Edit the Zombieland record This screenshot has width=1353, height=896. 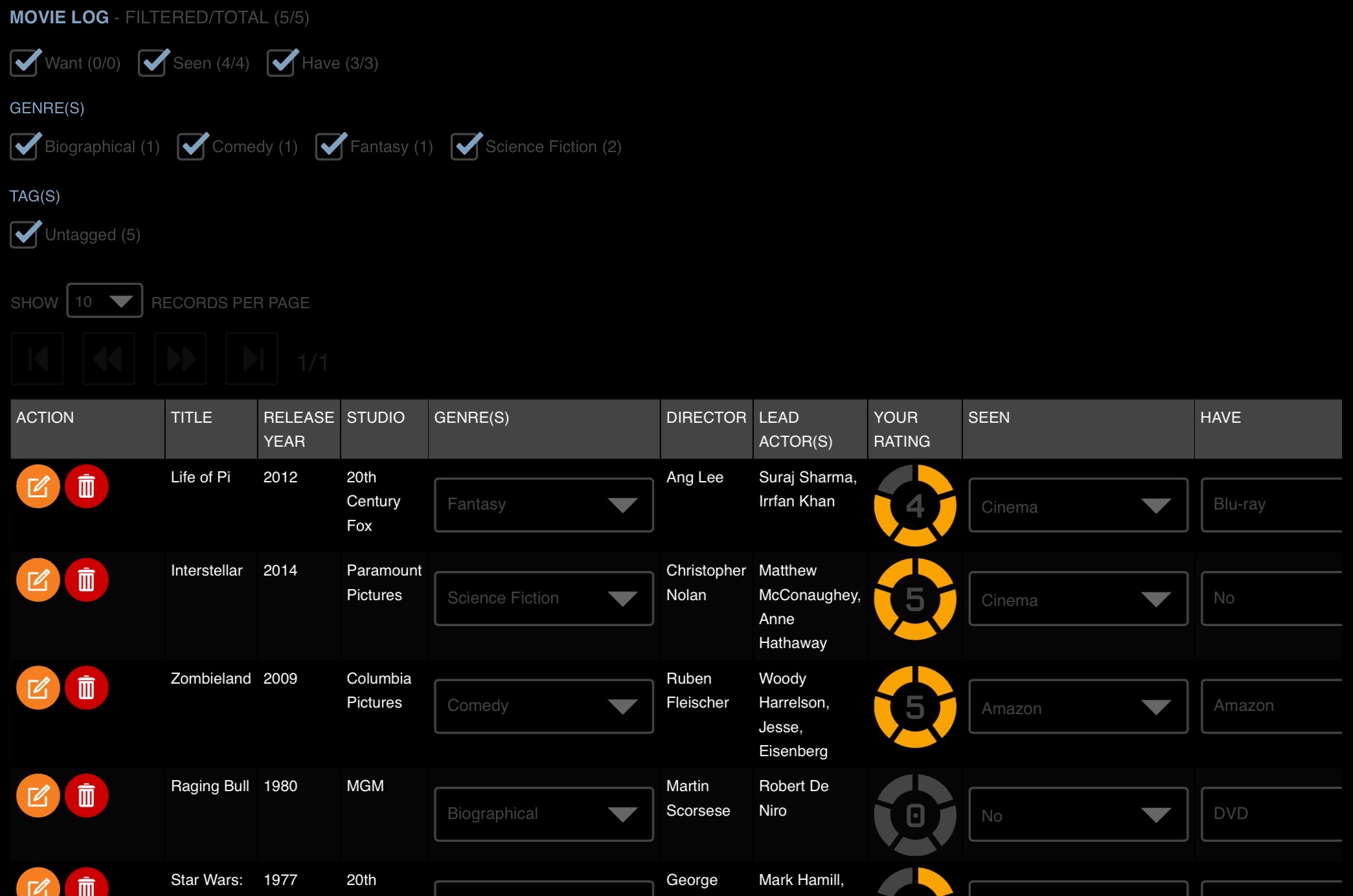[x=38, y=688]
